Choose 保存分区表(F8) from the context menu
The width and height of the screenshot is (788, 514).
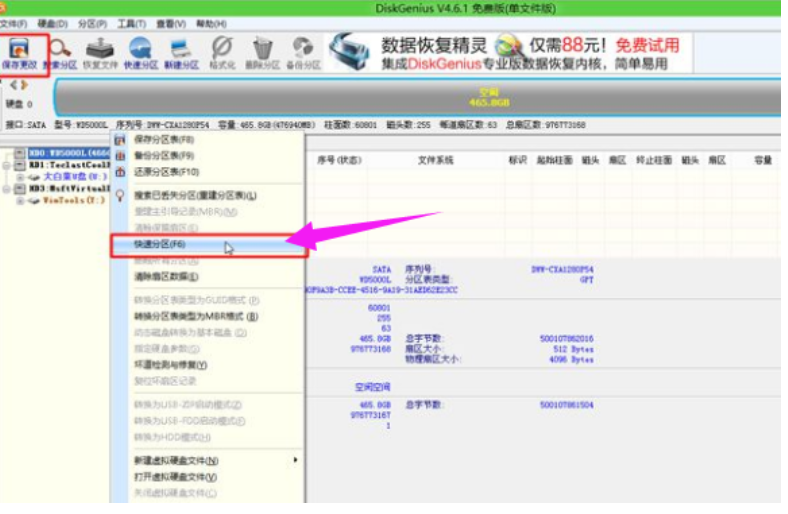[164, 140]
